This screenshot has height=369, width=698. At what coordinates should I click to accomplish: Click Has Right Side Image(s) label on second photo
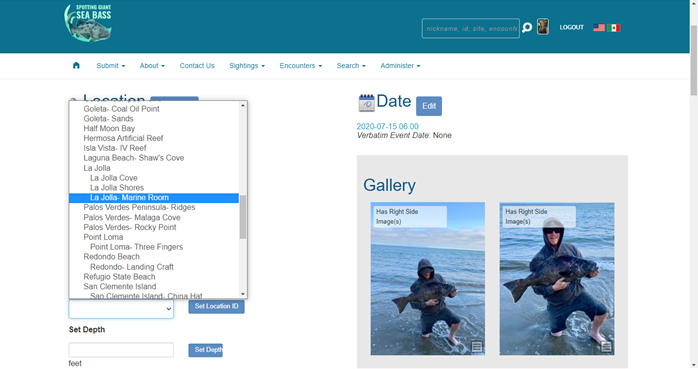(x=539, y=216)
